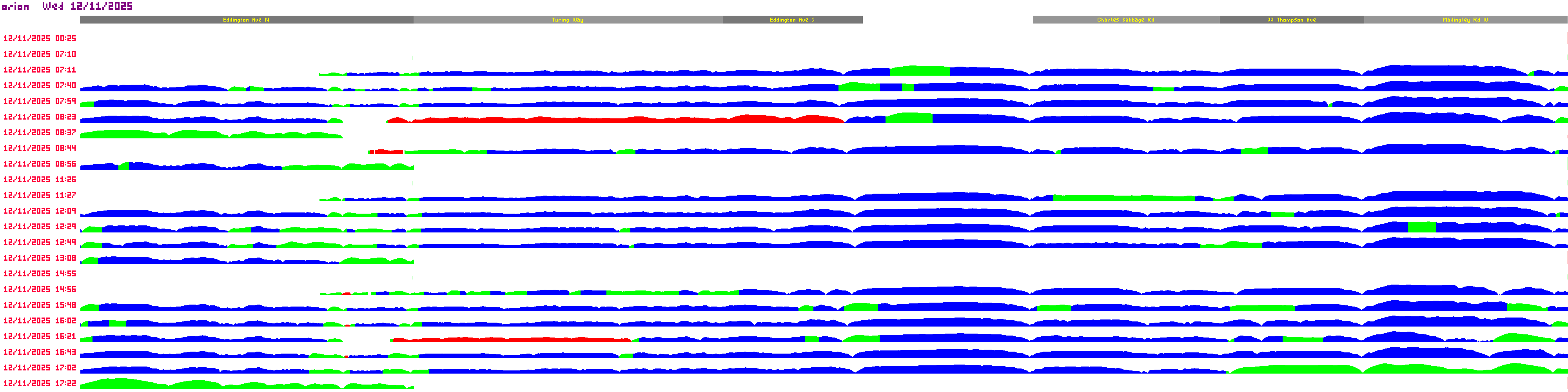The image size is (1568, 392).
Task: Select the 12/11/2025 00:25 timestamp label
Action: [x=40, y=38]
